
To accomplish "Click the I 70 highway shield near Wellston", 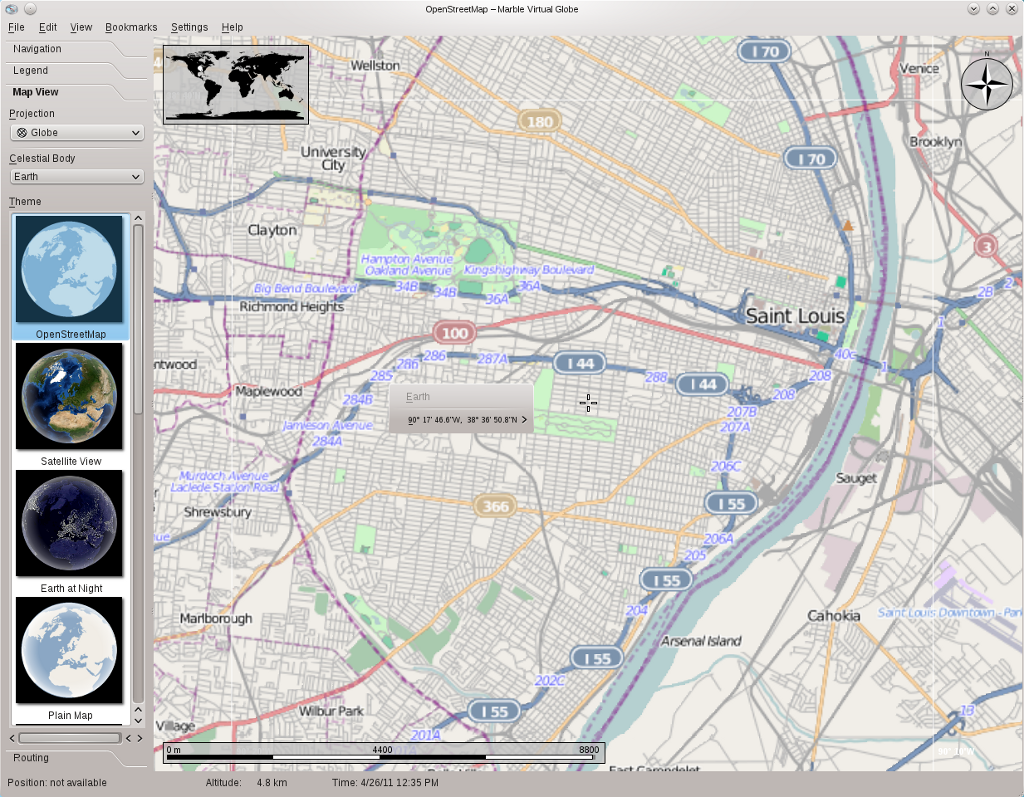I will (x=764, y=51).
